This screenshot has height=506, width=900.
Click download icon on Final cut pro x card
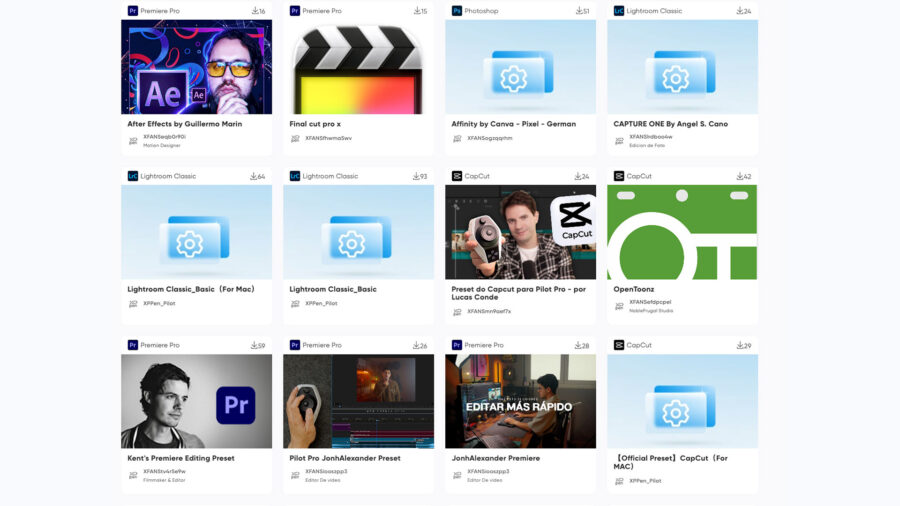(417, 11)
